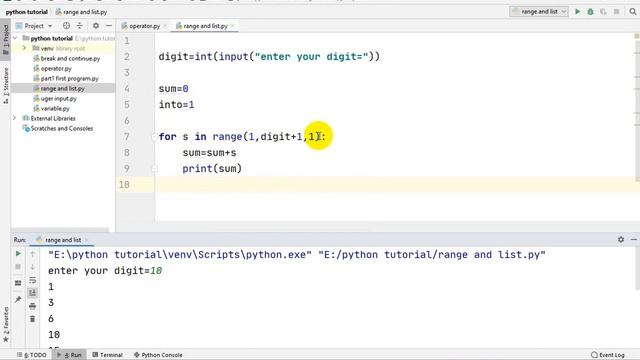This screenshot has width=640, height=360.
Task: Click the editor vertical scrollbar
Action: pos(637,107)
